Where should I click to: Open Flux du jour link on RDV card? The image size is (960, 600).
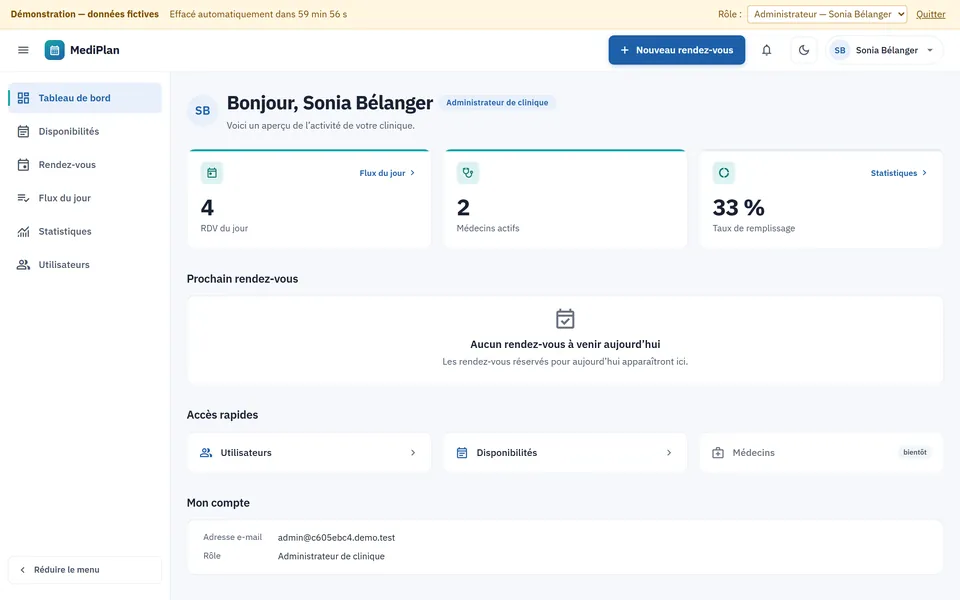(387, 173)
